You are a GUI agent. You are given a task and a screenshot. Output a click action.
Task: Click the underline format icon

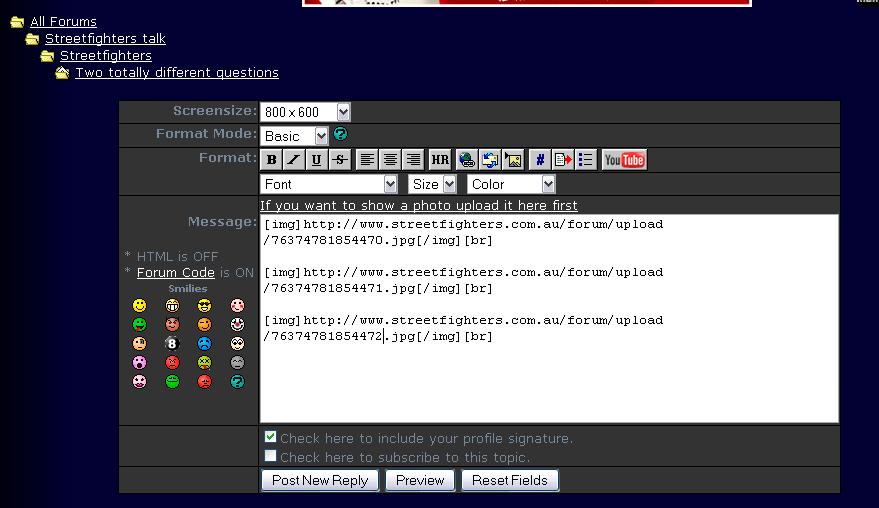317,160
